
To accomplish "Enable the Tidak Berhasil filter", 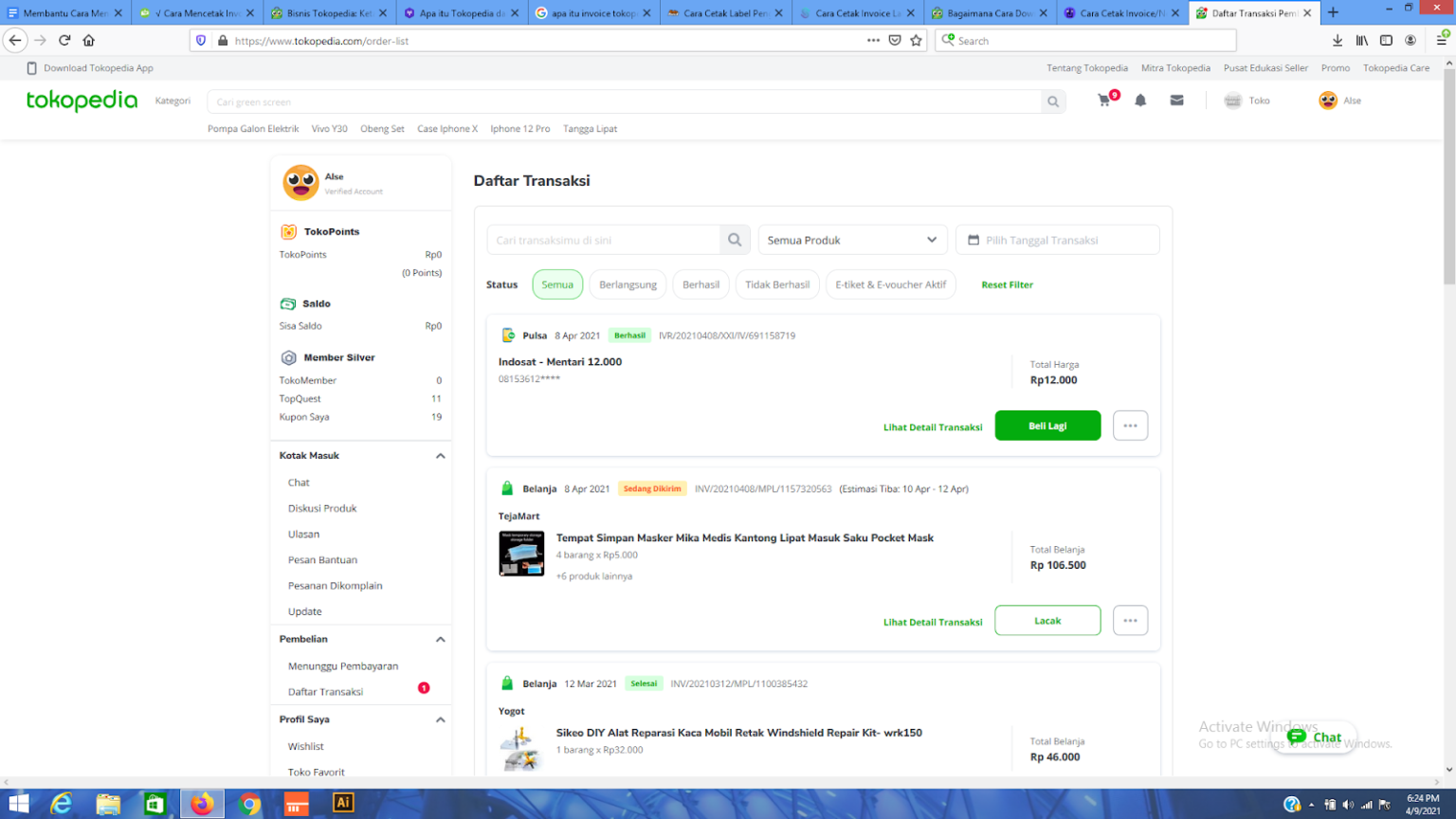I will (x=777, y=283).
